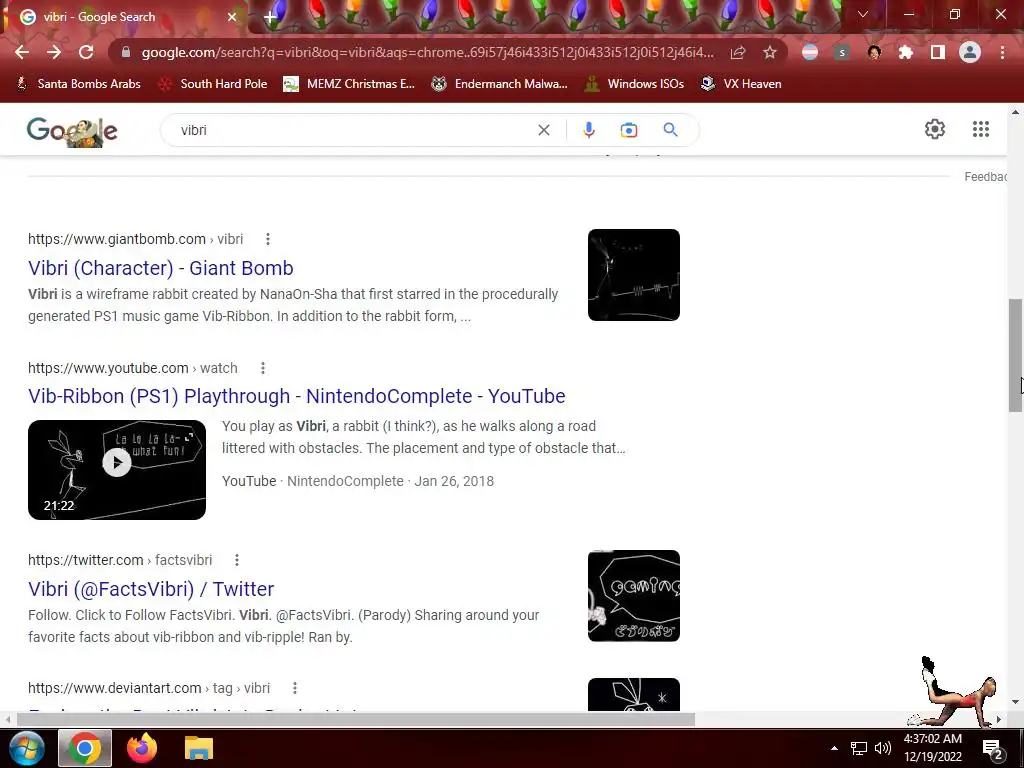Open volume control tray icon
This screenshot has width=1024, height=768.
(x=883, y=748)
